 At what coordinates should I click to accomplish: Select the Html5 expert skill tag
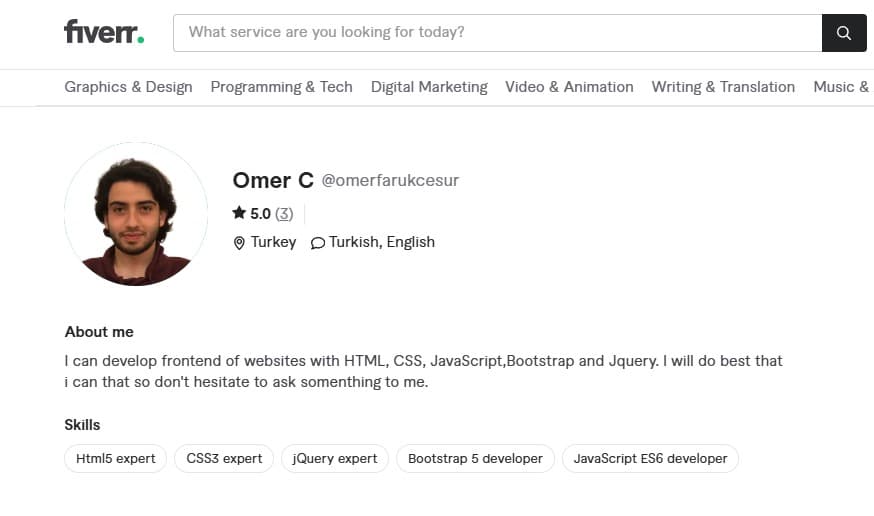point(116,459)
